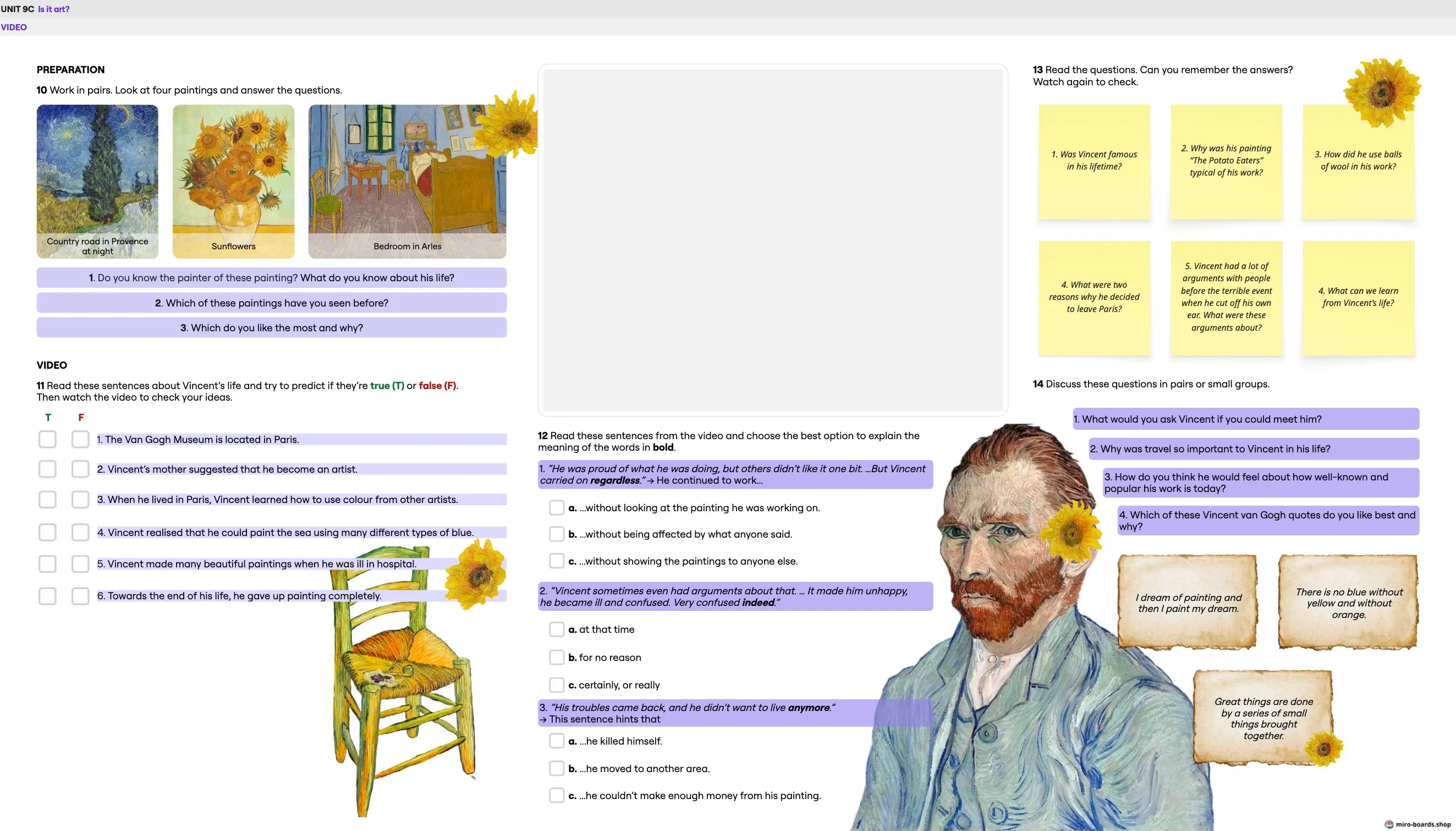Viewport: 1456px width, 831px height.
Task: Click the sunflower above the sticky notes
Action: click(1381, 92)
